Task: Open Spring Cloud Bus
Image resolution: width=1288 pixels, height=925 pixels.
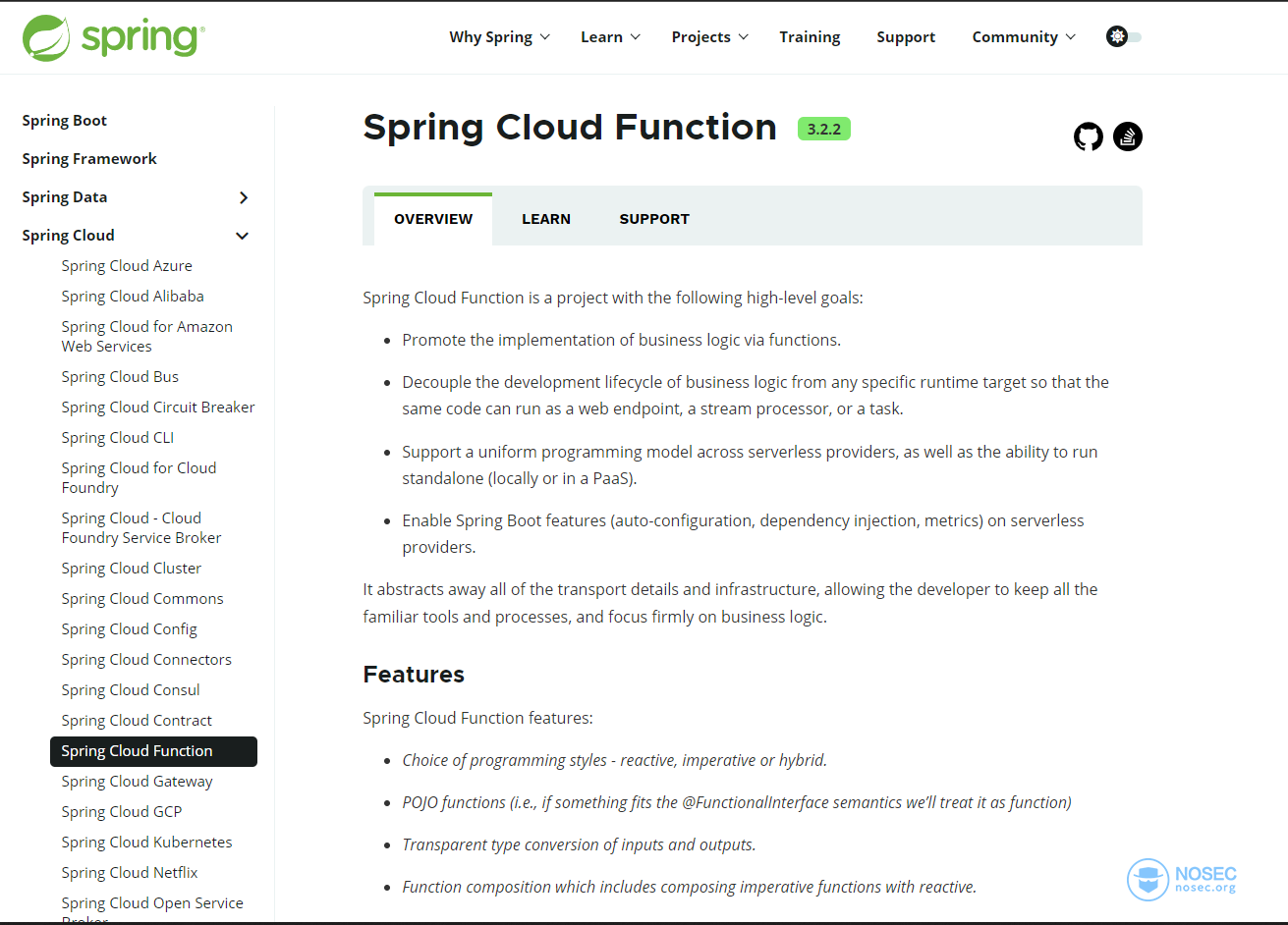Action: 120,377
